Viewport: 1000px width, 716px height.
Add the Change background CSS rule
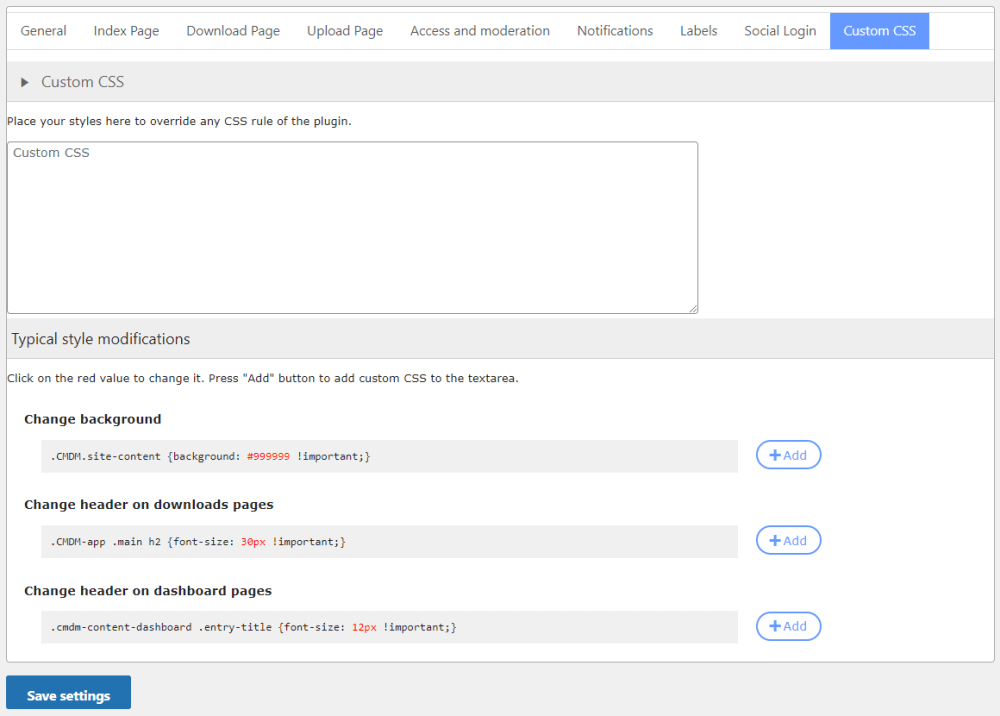(x=788, y=455)
